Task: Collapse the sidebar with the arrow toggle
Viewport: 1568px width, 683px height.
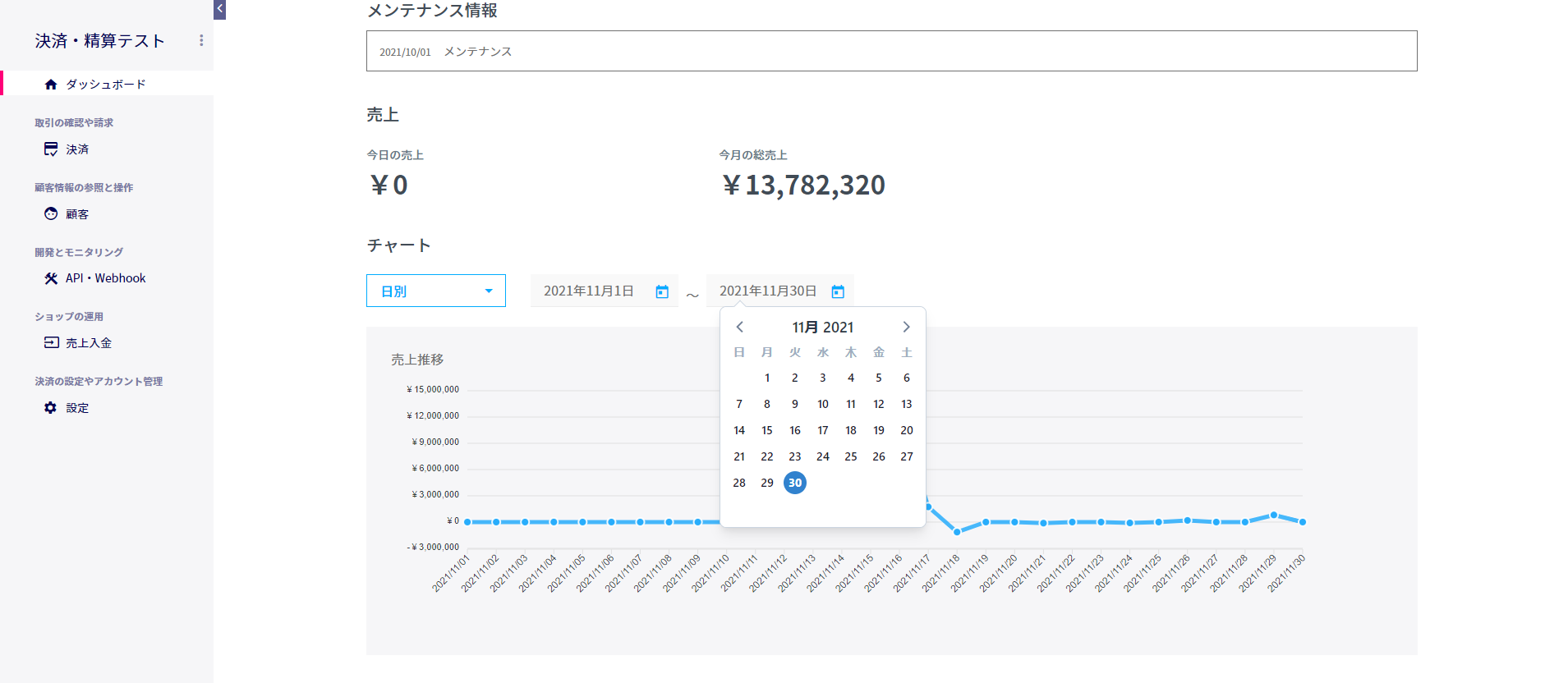Action: point(219,9)
